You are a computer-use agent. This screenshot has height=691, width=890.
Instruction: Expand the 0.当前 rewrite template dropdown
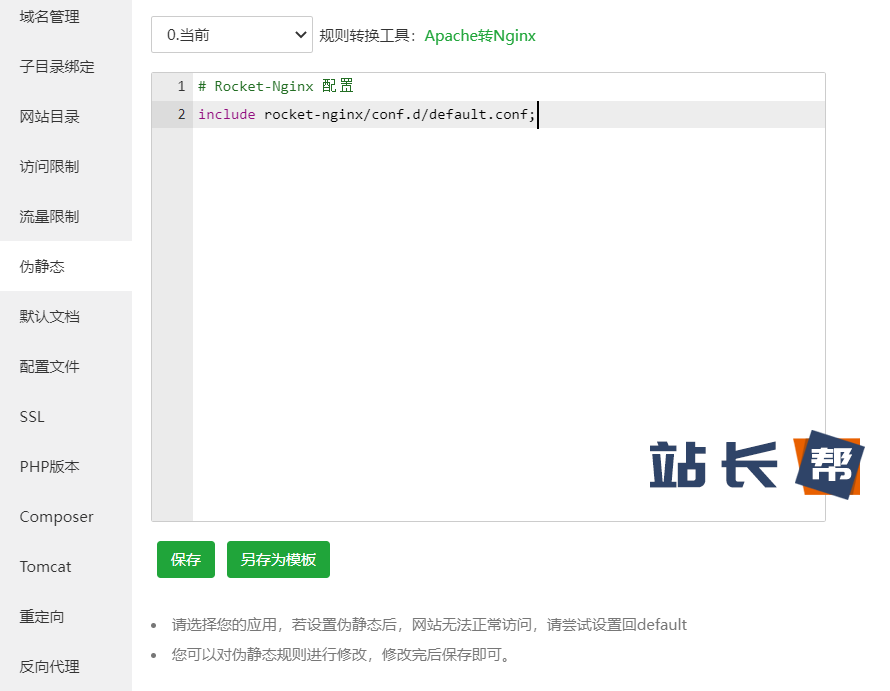[232, 35]
